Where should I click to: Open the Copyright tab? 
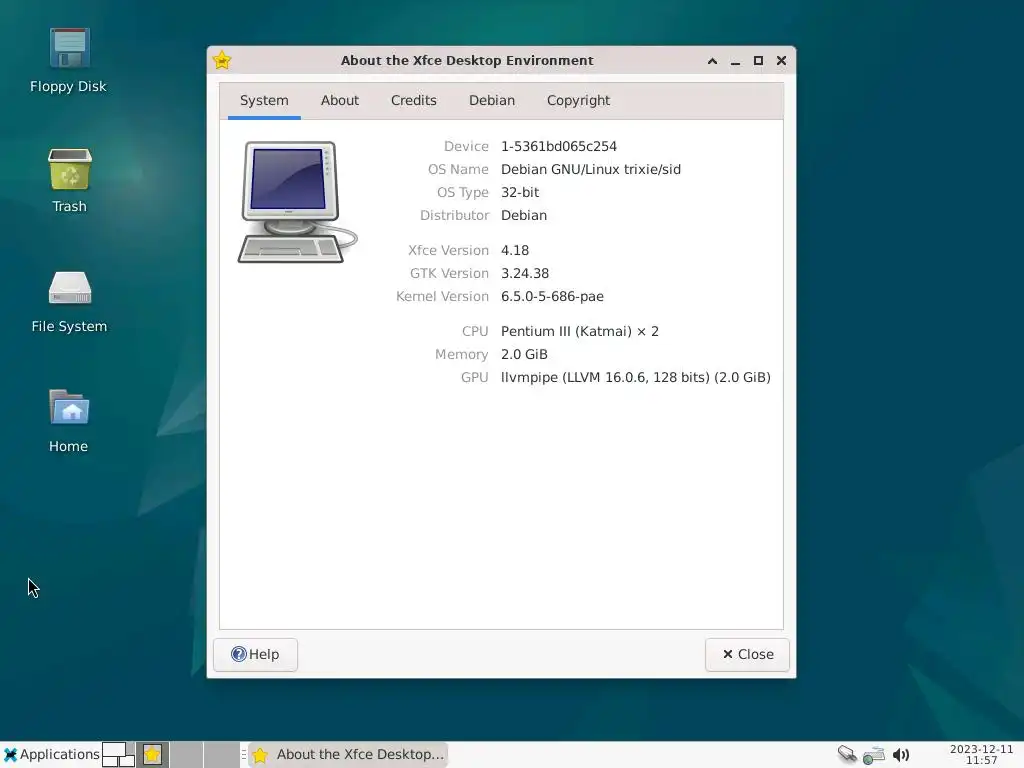click(578, 101)
